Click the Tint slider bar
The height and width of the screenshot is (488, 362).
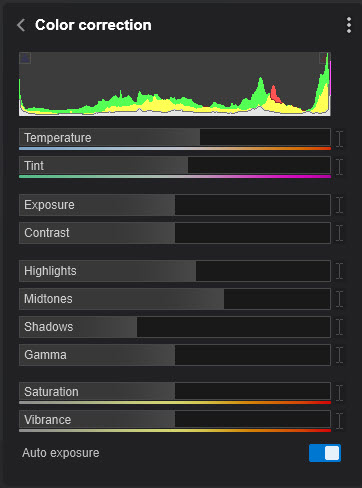pos(175,166)
